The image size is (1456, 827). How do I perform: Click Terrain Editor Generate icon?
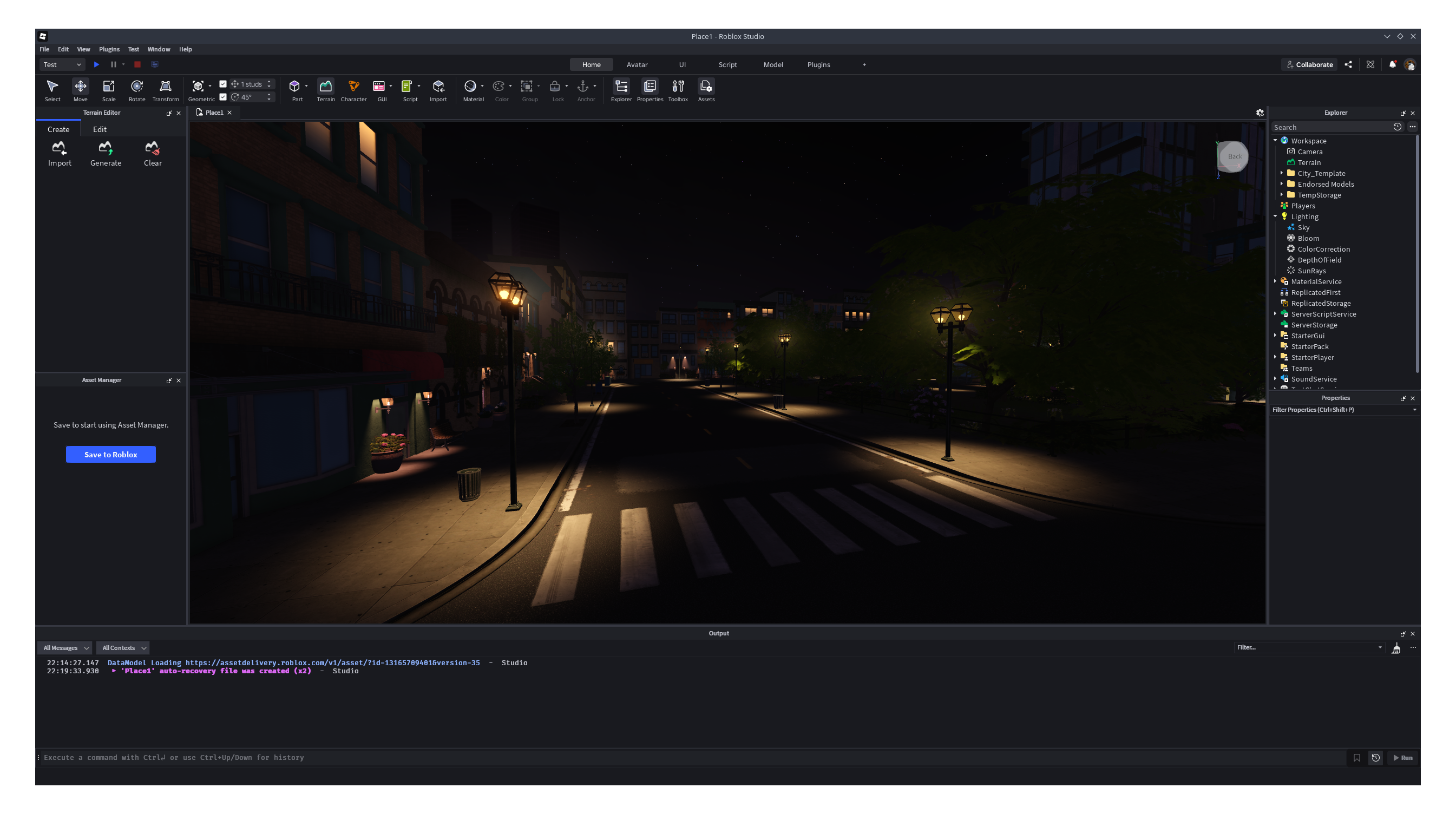tap(106, 149)
